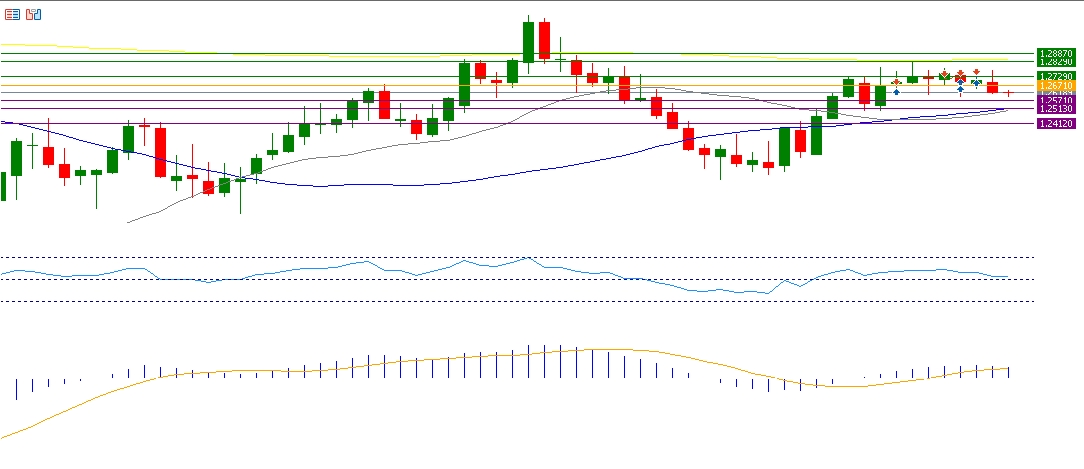The height and width of the screenshot is (469, 1084).
Task: Select the bottom dashed level line of the oscillator
Action: pos(500,301)
